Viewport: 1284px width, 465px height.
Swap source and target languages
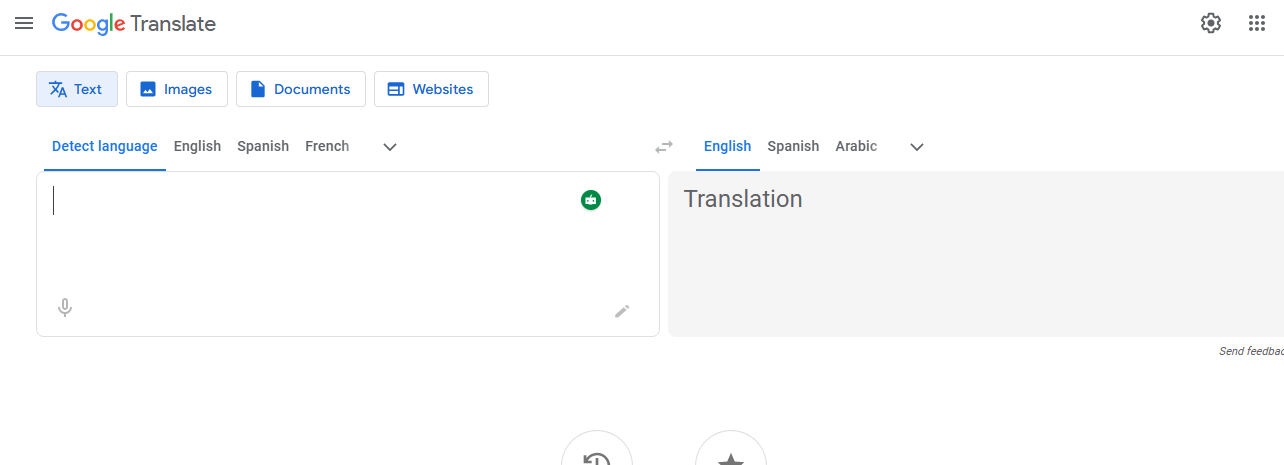tap(664, 147)
